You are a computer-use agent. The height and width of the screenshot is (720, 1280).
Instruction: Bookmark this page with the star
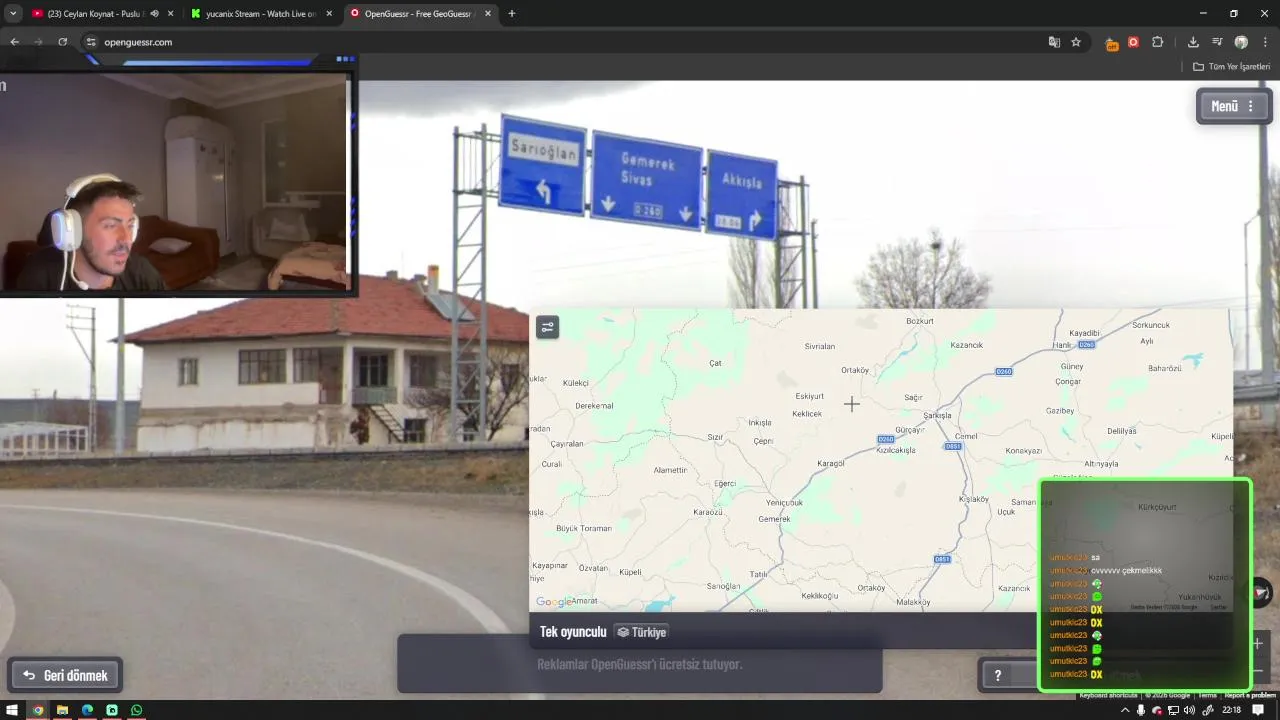point(1076,42)
